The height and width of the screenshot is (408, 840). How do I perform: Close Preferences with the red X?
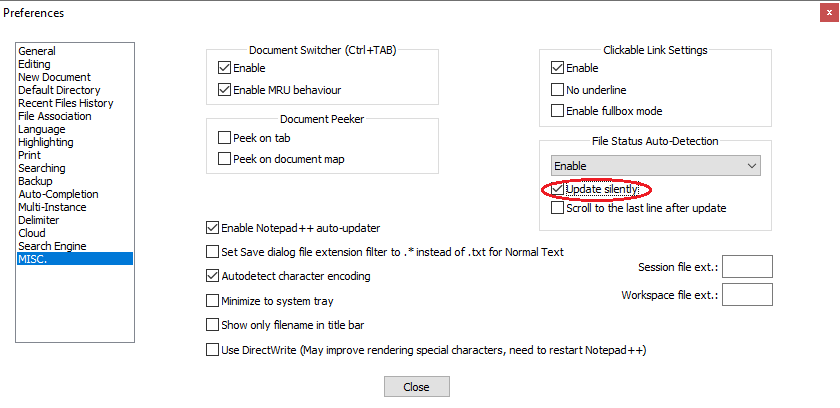(x=829, y=12)
